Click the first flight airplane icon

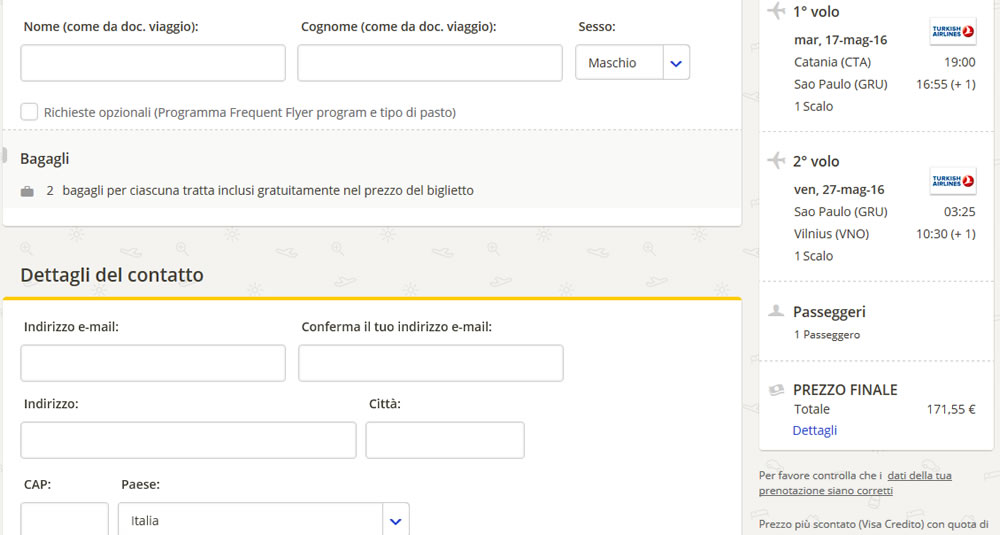click(776, 12)
